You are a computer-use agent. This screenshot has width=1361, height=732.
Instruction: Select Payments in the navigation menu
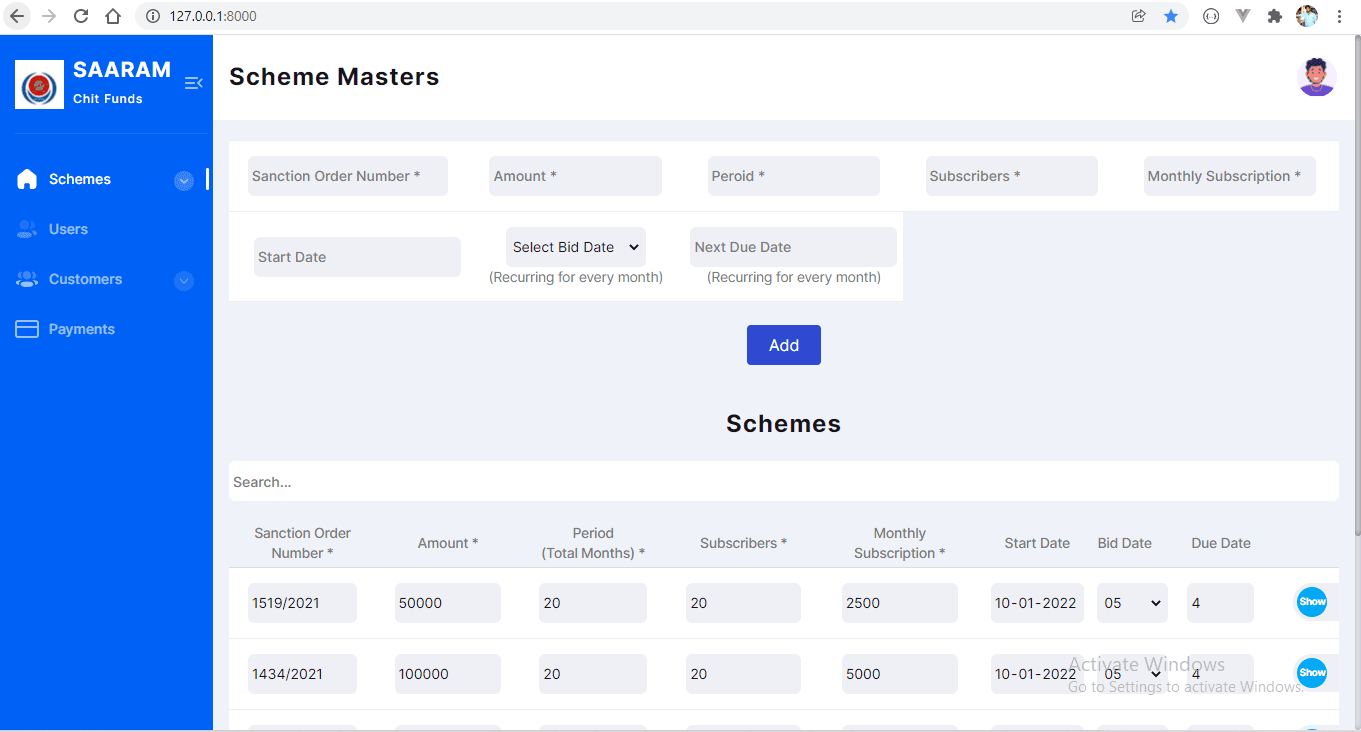pyautogui.click(x=81, y=328)
